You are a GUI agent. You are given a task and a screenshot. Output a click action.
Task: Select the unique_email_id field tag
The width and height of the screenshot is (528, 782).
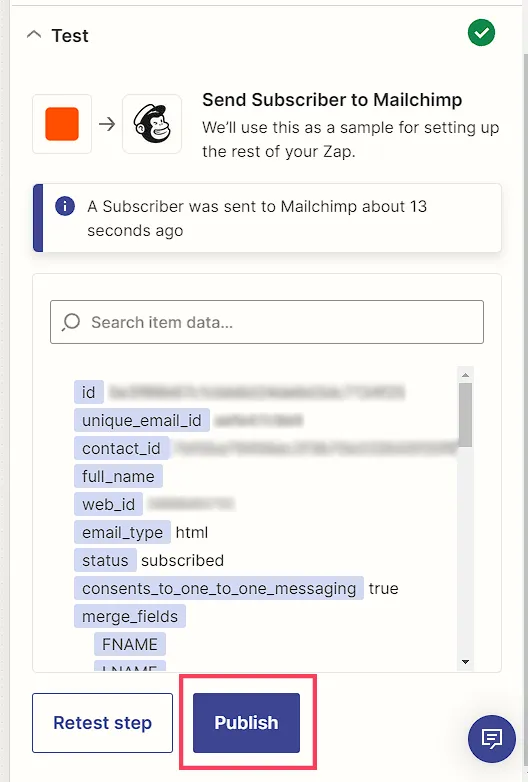[x=142, y=420]
